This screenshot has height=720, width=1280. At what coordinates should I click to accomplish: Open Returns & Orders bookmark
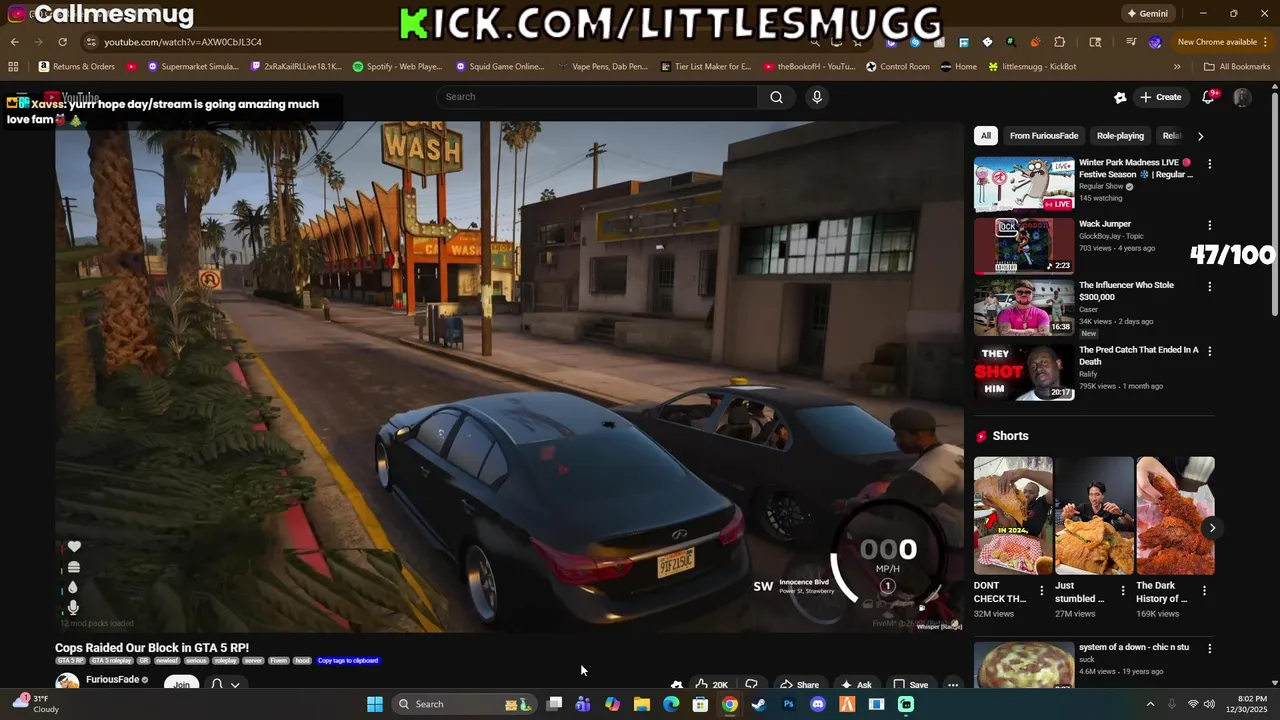77,67
